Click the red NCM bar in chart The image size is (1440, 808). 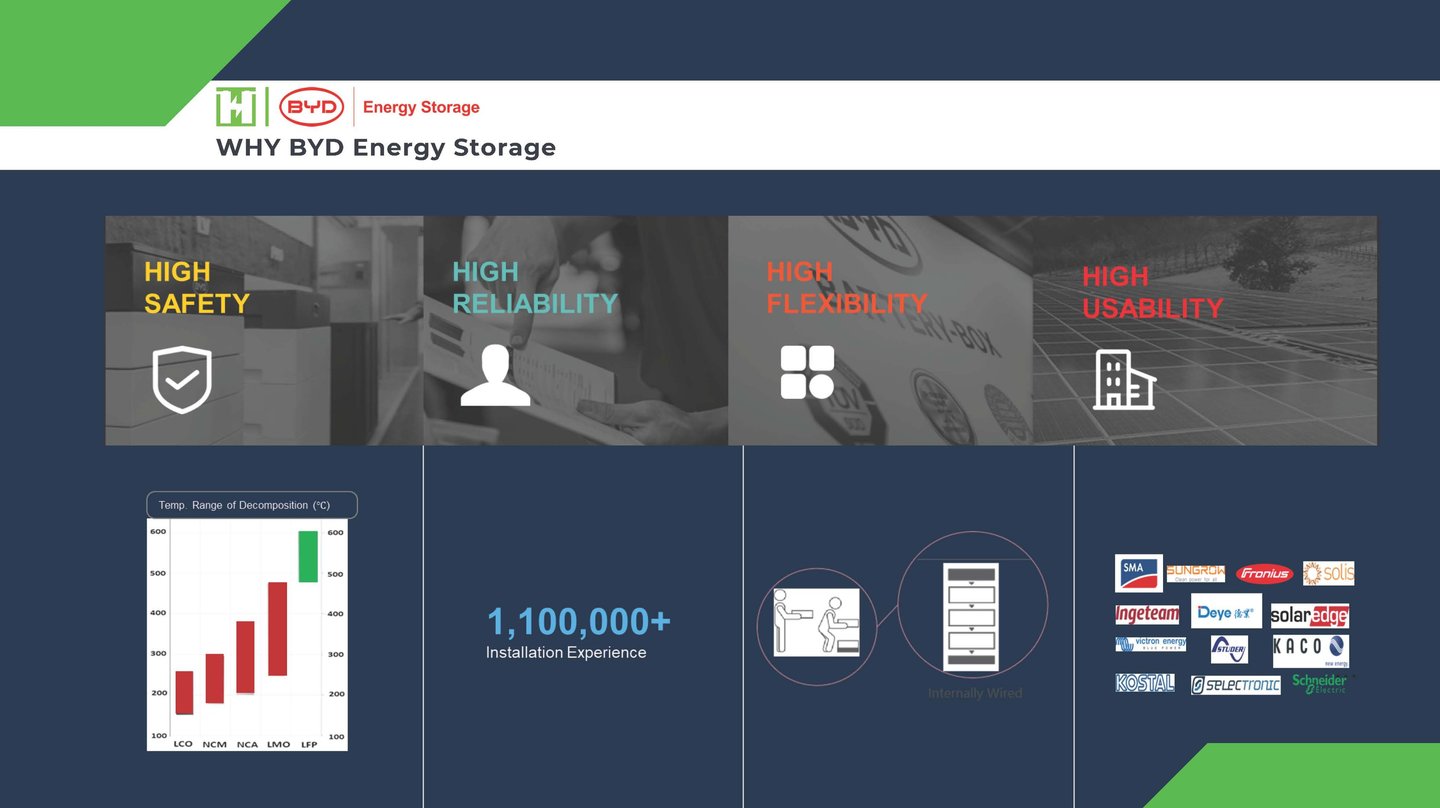(215, 679)
